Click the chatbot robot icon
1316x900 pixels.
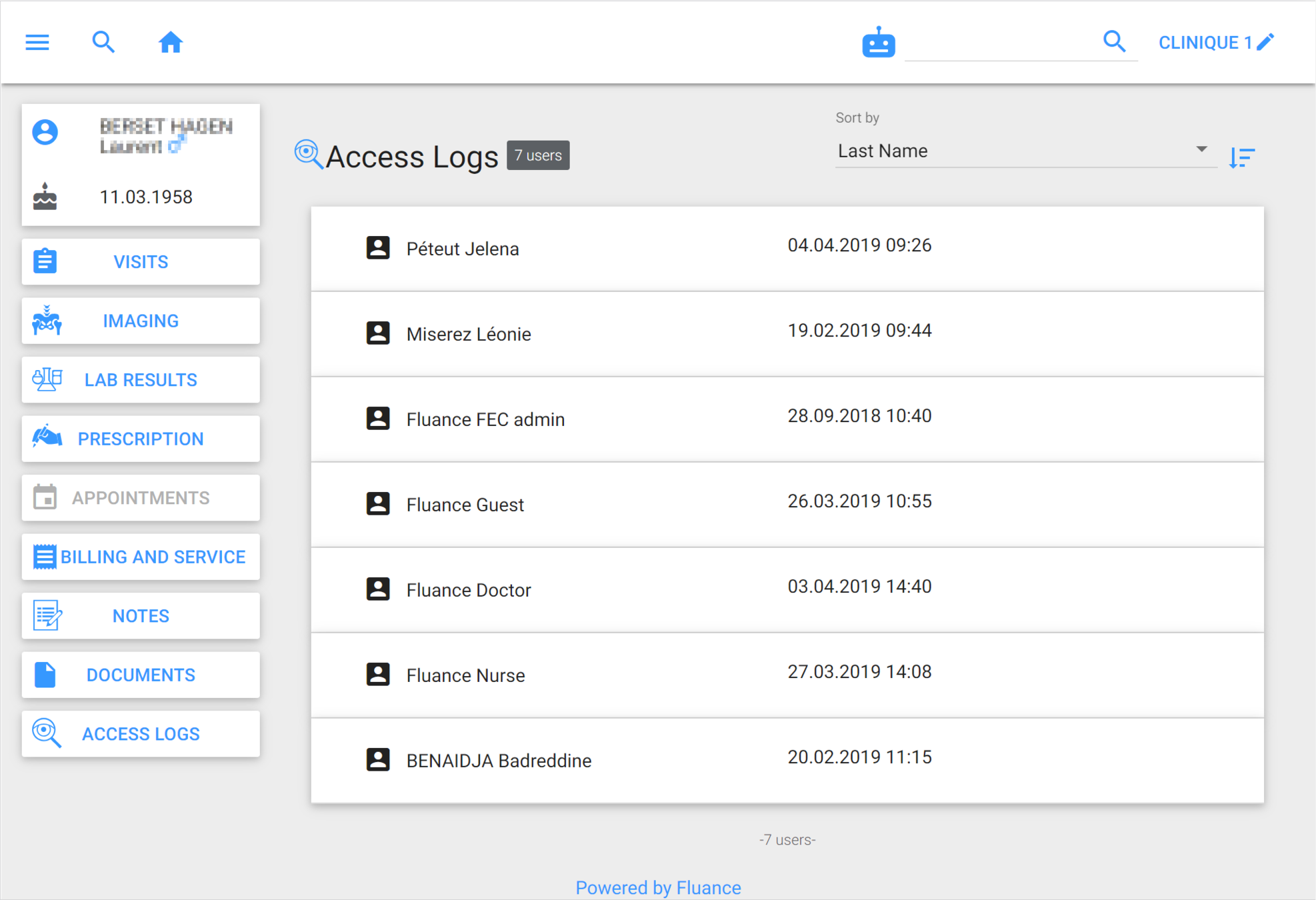pyautogui.click(x=878, y=43)
